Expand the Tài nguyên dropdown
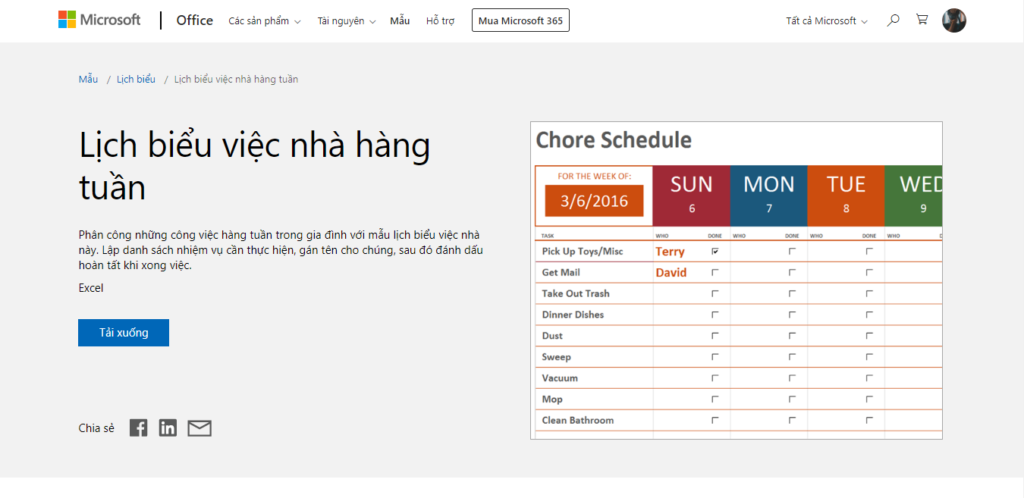The width and height of the screenshot is (1024, 498). (x=346, y=21)
